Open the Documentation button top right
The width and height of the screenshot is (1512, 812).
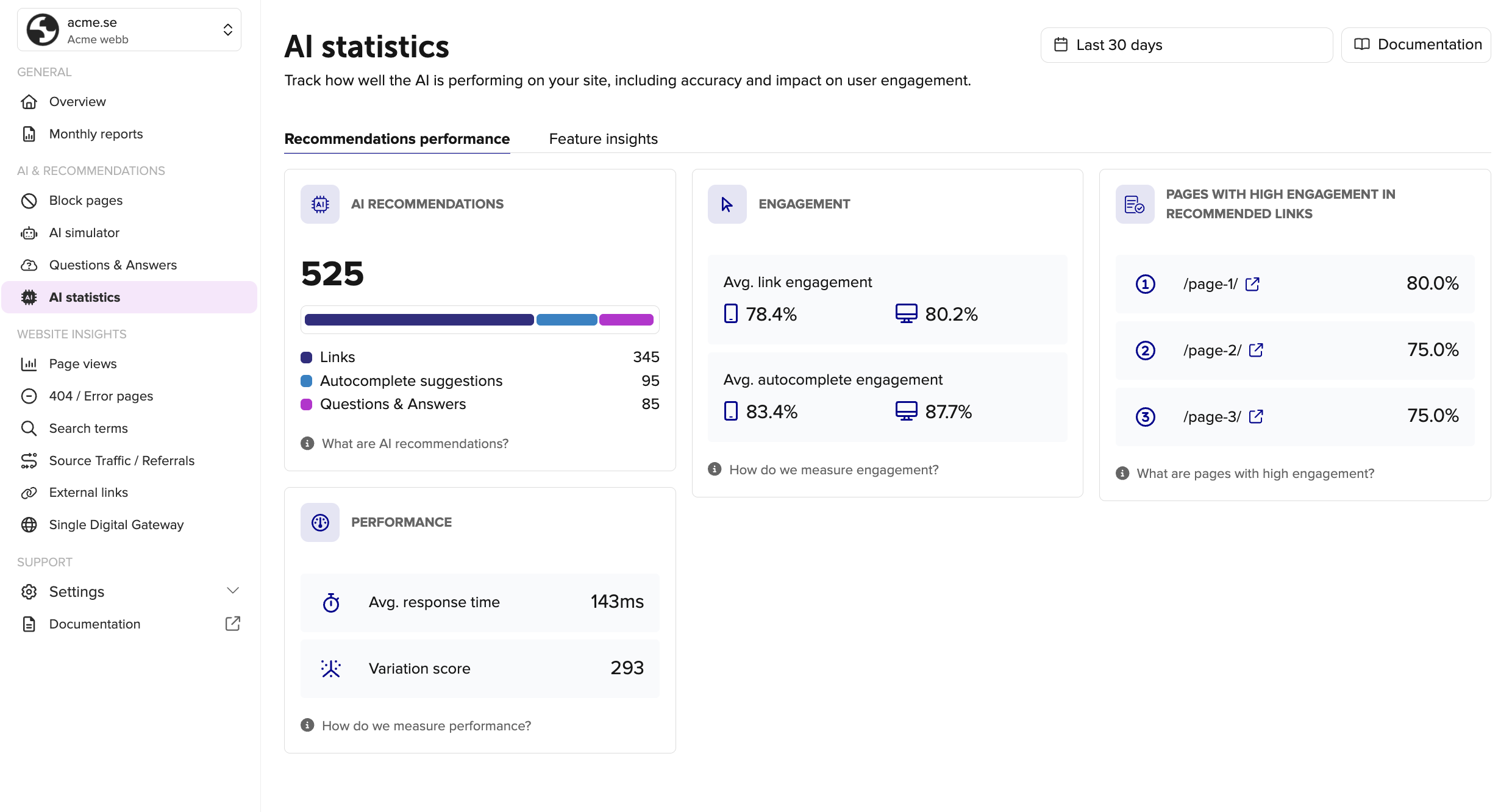pos(1416,45)
